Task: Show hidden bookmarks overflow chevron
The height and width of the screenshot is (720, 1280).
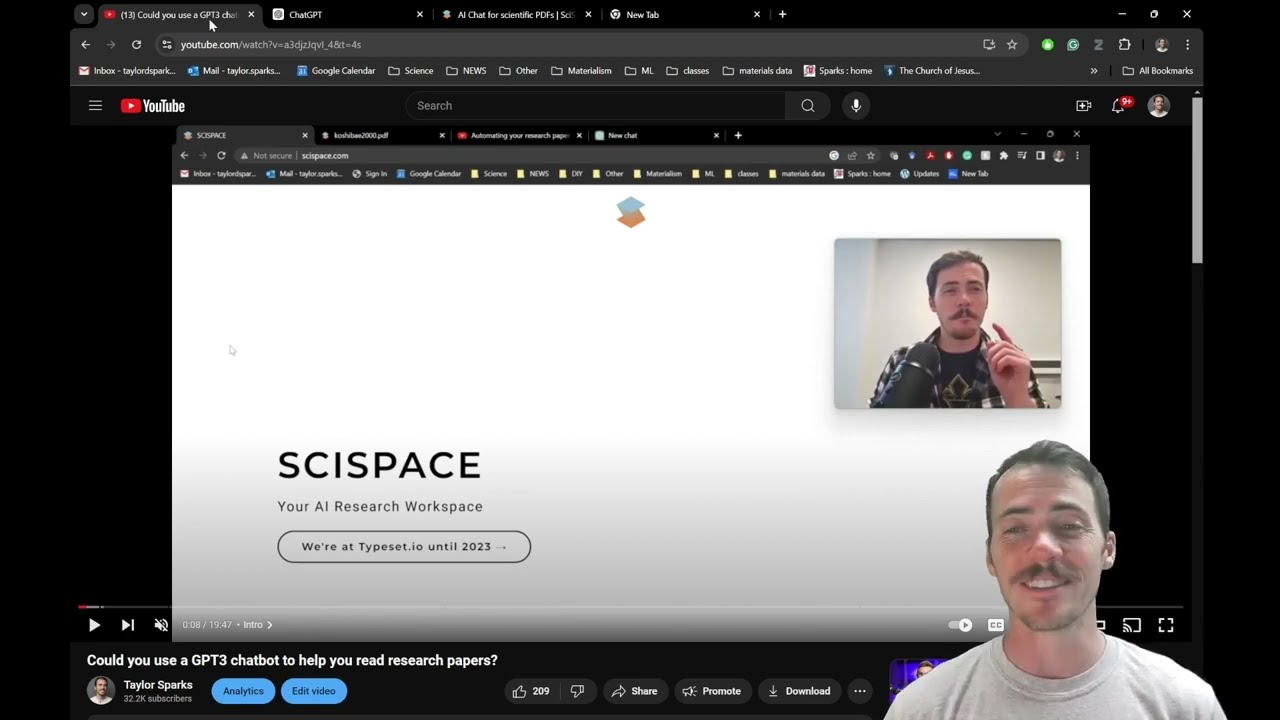Action: [1093, 71]
